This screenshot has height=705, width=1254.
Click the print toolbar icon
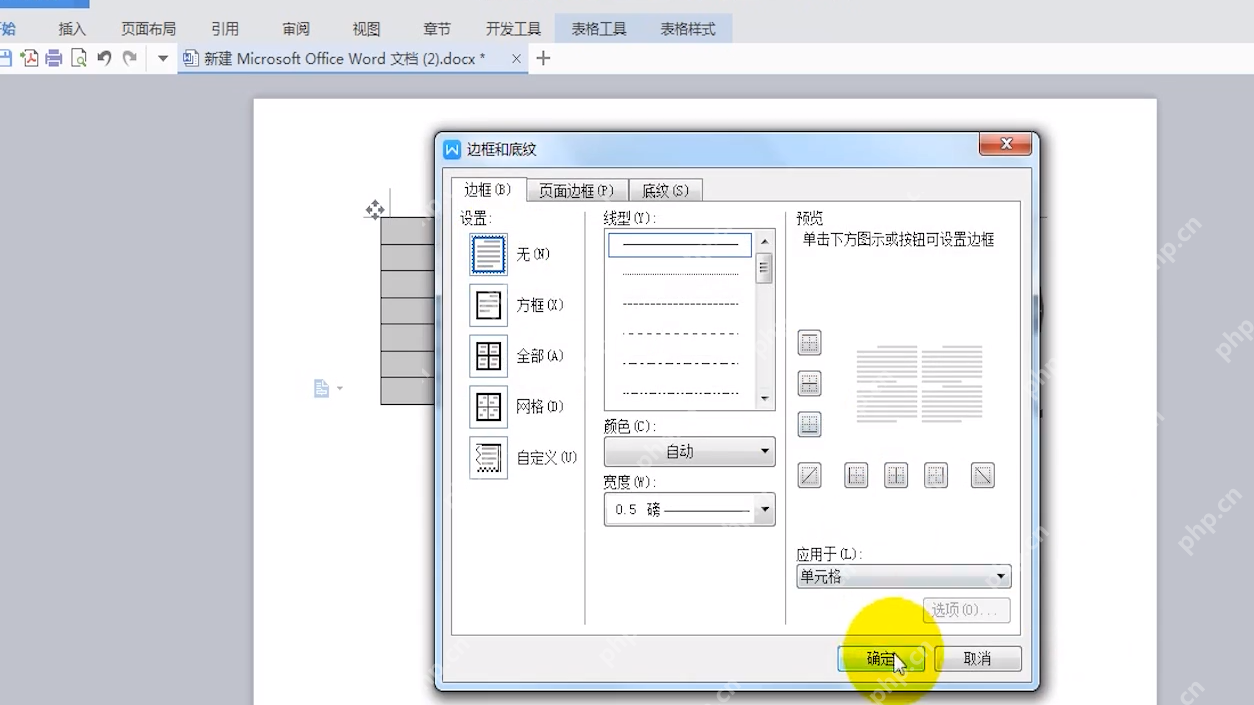pyautogui.click(x=54, y=59)
